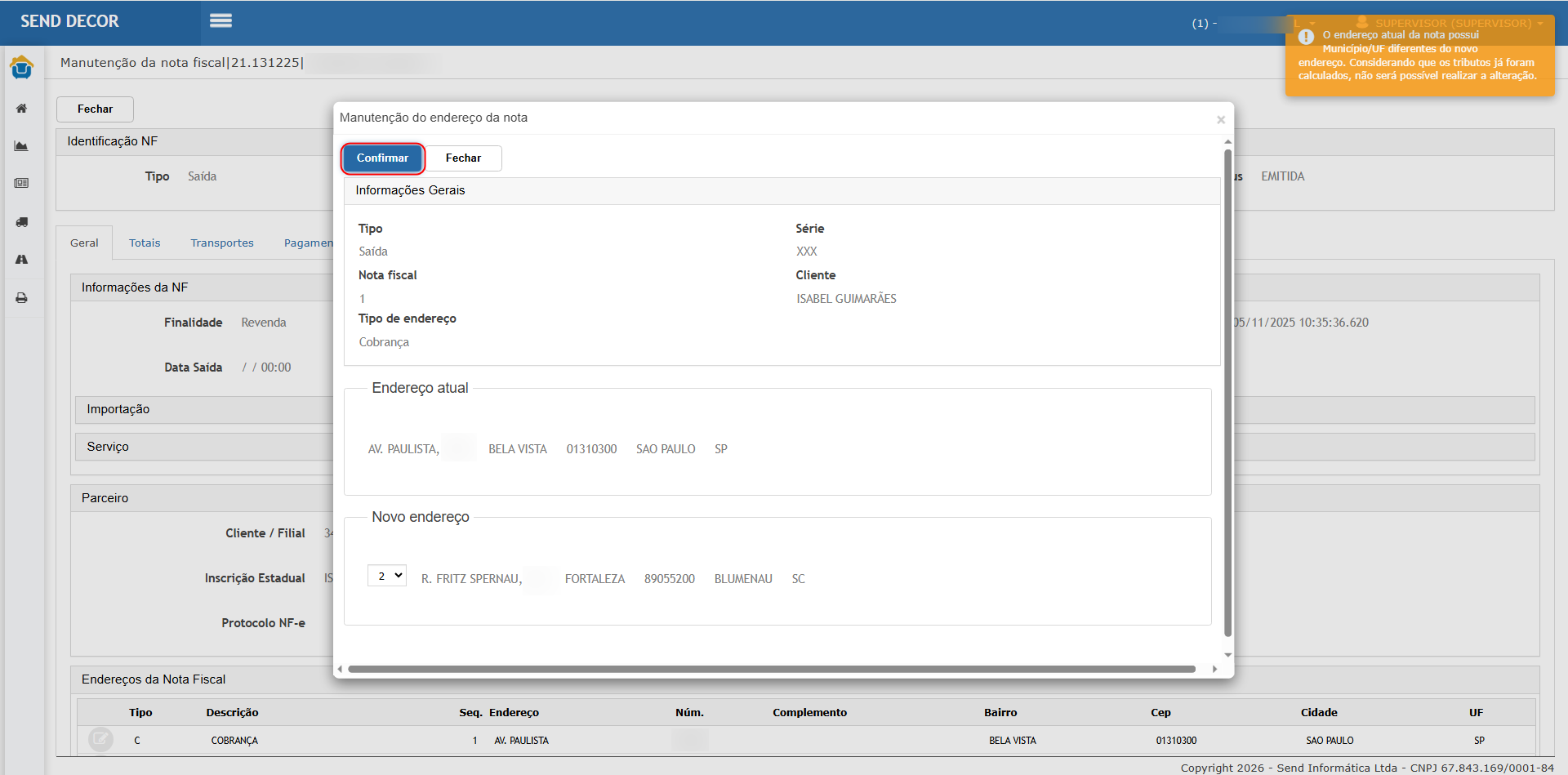Select the truck icon in the sidebar
The image size is (1568, 775).
[22, 222]
